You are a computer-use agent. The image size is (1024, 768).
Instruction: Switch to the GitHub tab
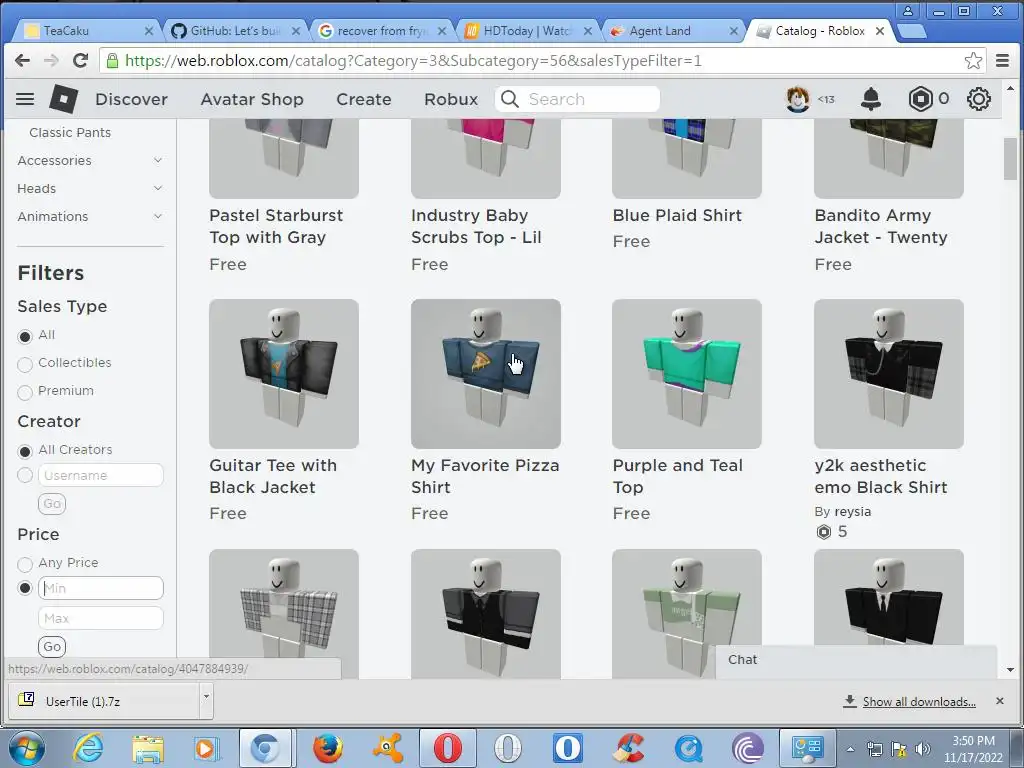(x=235, y=31)
